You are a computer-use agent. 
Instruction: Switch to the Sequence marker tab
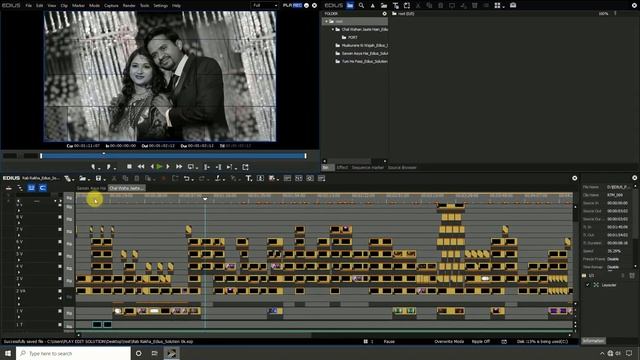[x=368, y=167]
